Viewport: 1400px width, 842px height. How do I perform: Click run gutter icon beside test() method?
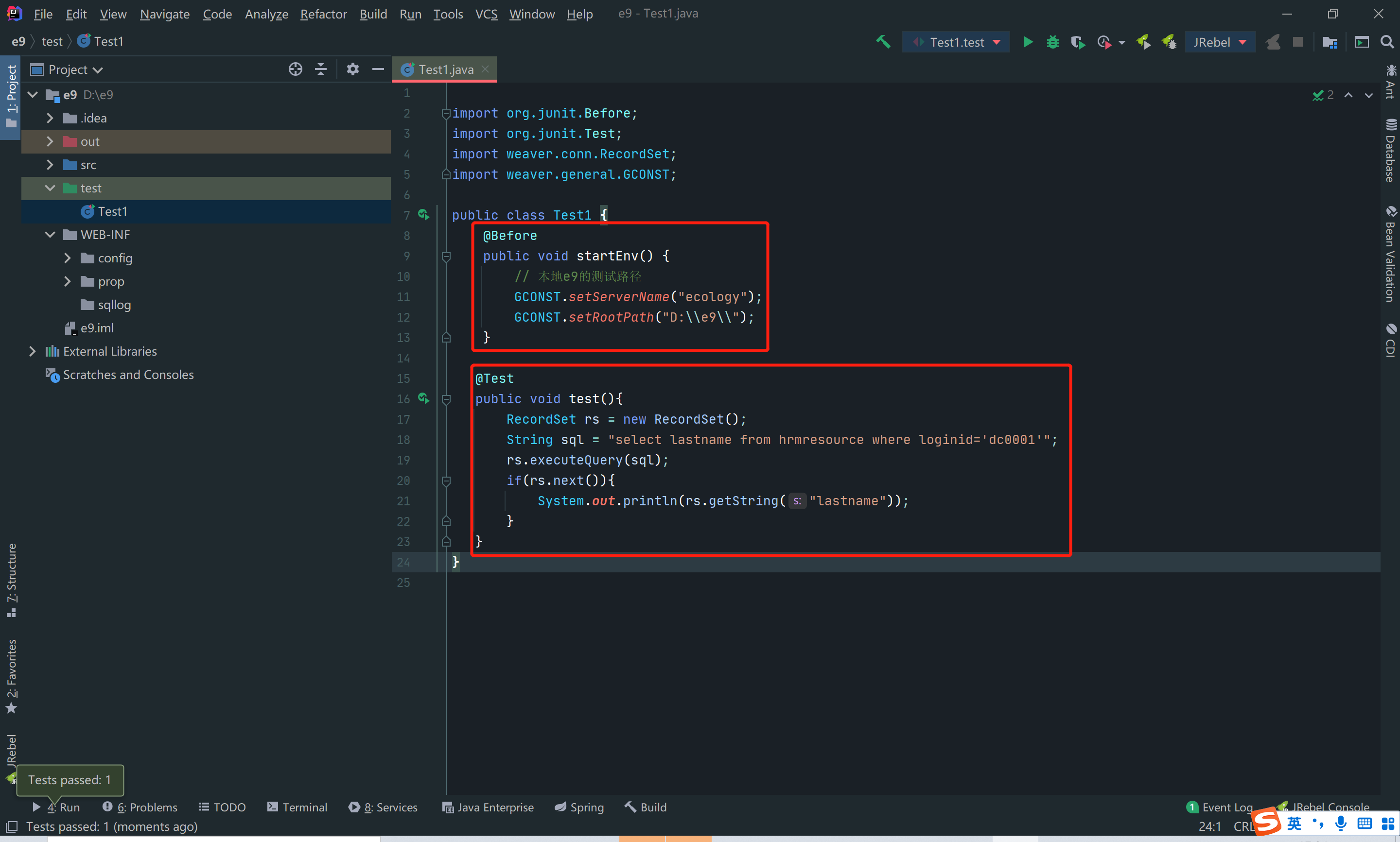423,398
